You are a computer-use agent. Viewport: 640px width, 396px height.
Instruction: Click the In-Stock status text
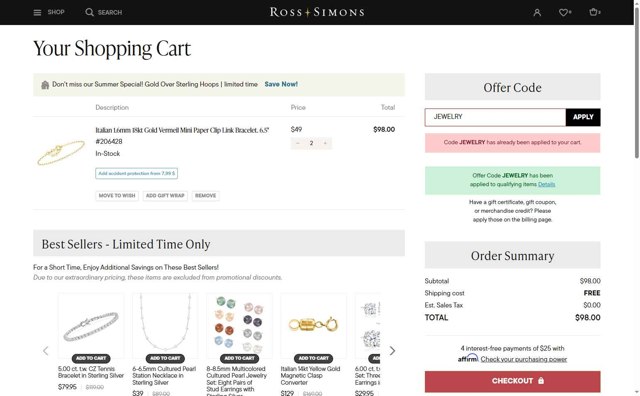108,154
